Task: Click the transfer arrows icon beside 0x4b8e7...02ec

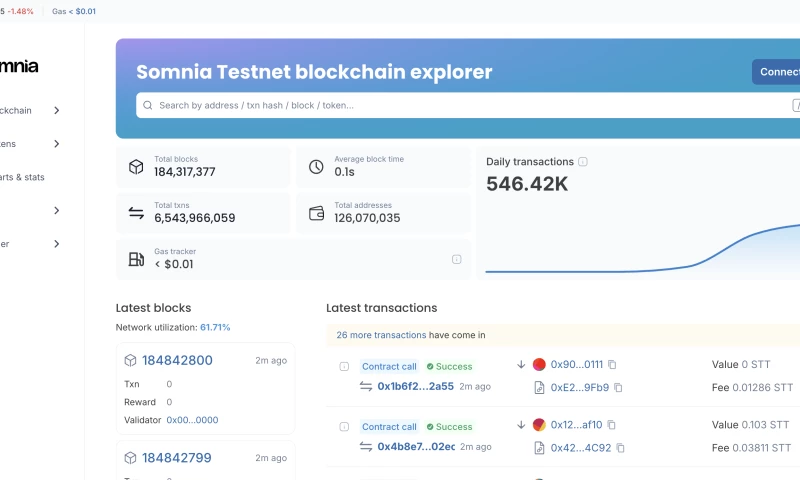Action: [366, 447]
